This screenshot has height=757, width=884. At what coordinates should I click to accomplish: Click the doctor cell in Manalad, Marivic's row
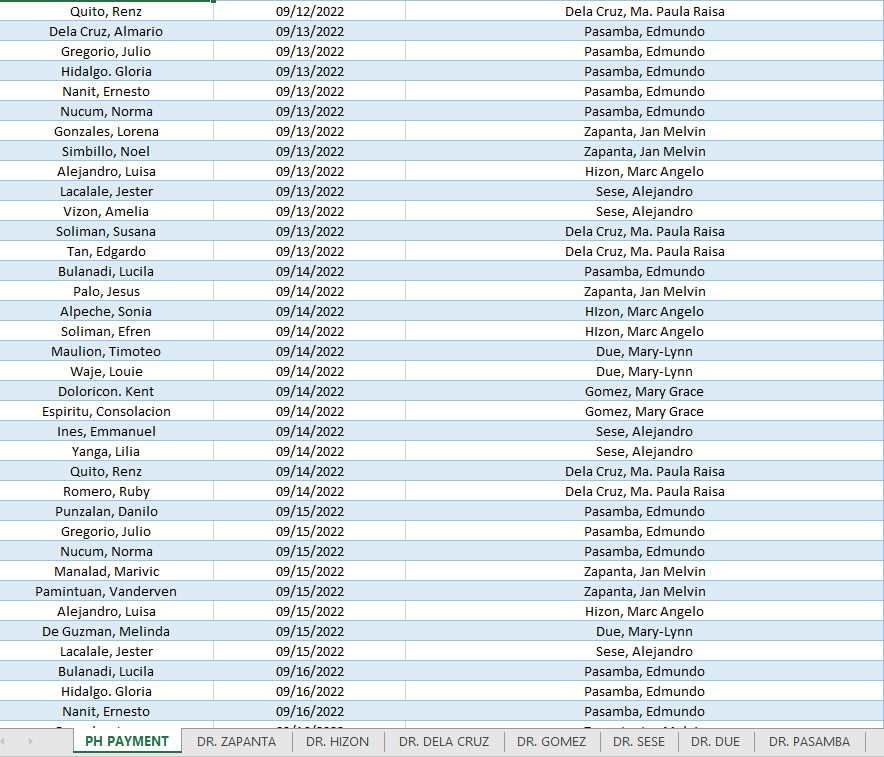(x=644, y=572)
